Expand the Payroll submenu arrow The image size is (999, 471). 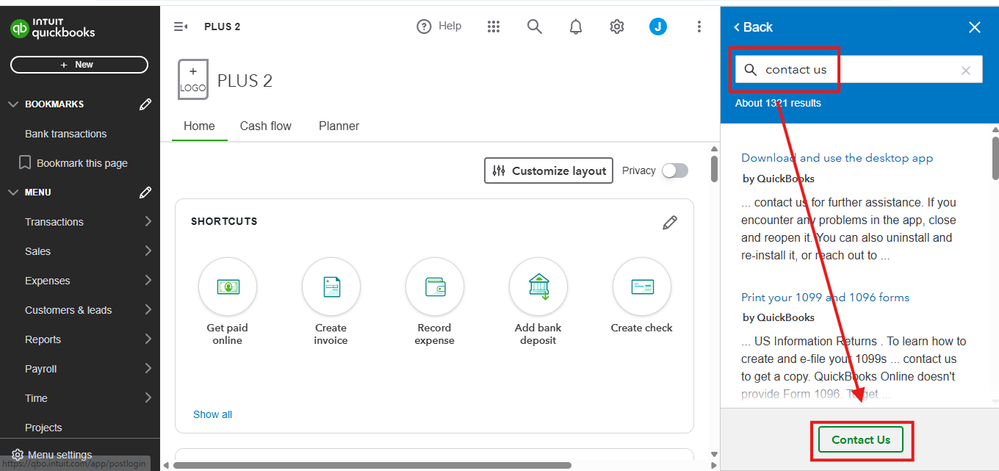click(x=147, y=369)
